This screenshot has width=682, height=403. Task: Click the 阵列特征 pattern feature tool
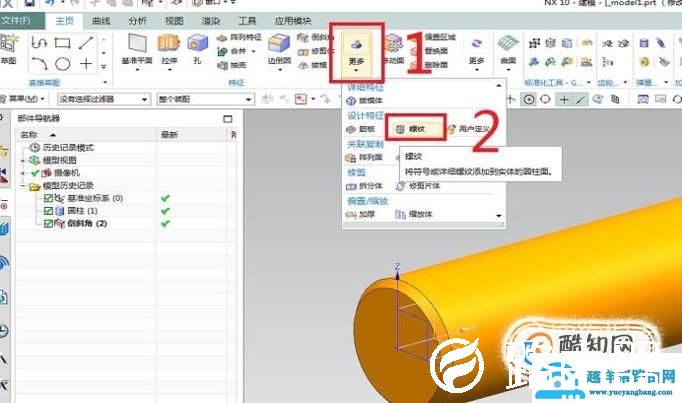[x=239, y=38]
